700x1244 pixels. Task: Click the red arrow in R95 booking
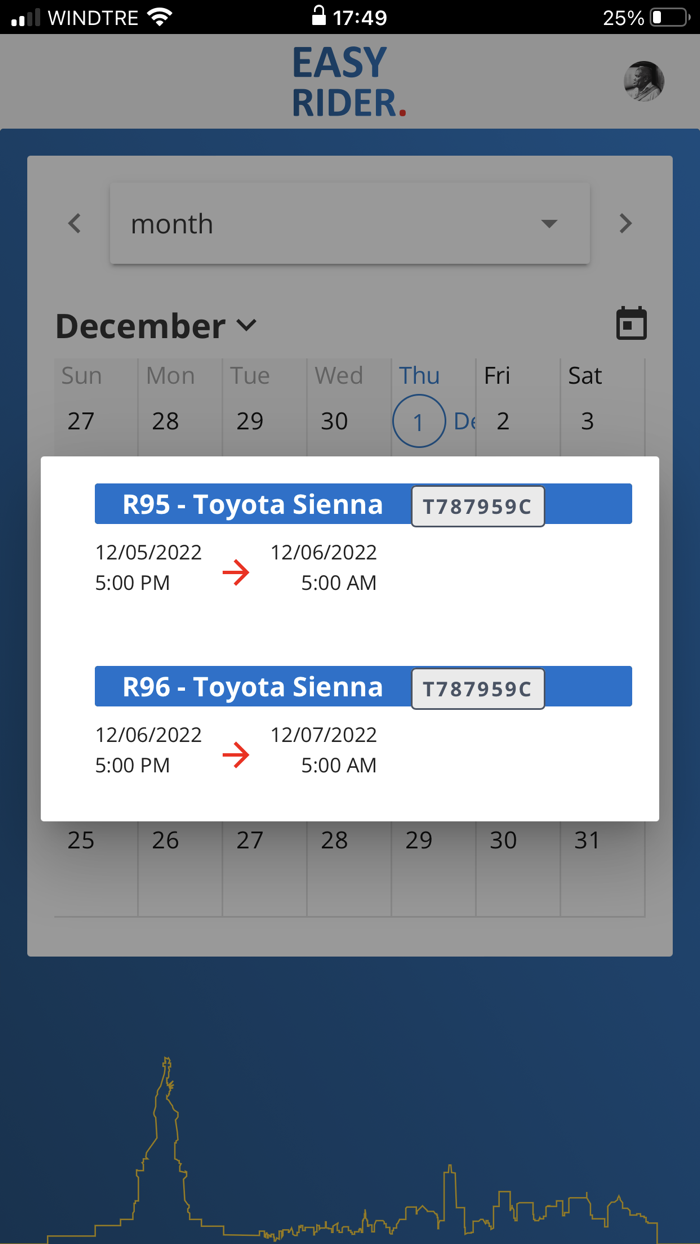point(236,572)
